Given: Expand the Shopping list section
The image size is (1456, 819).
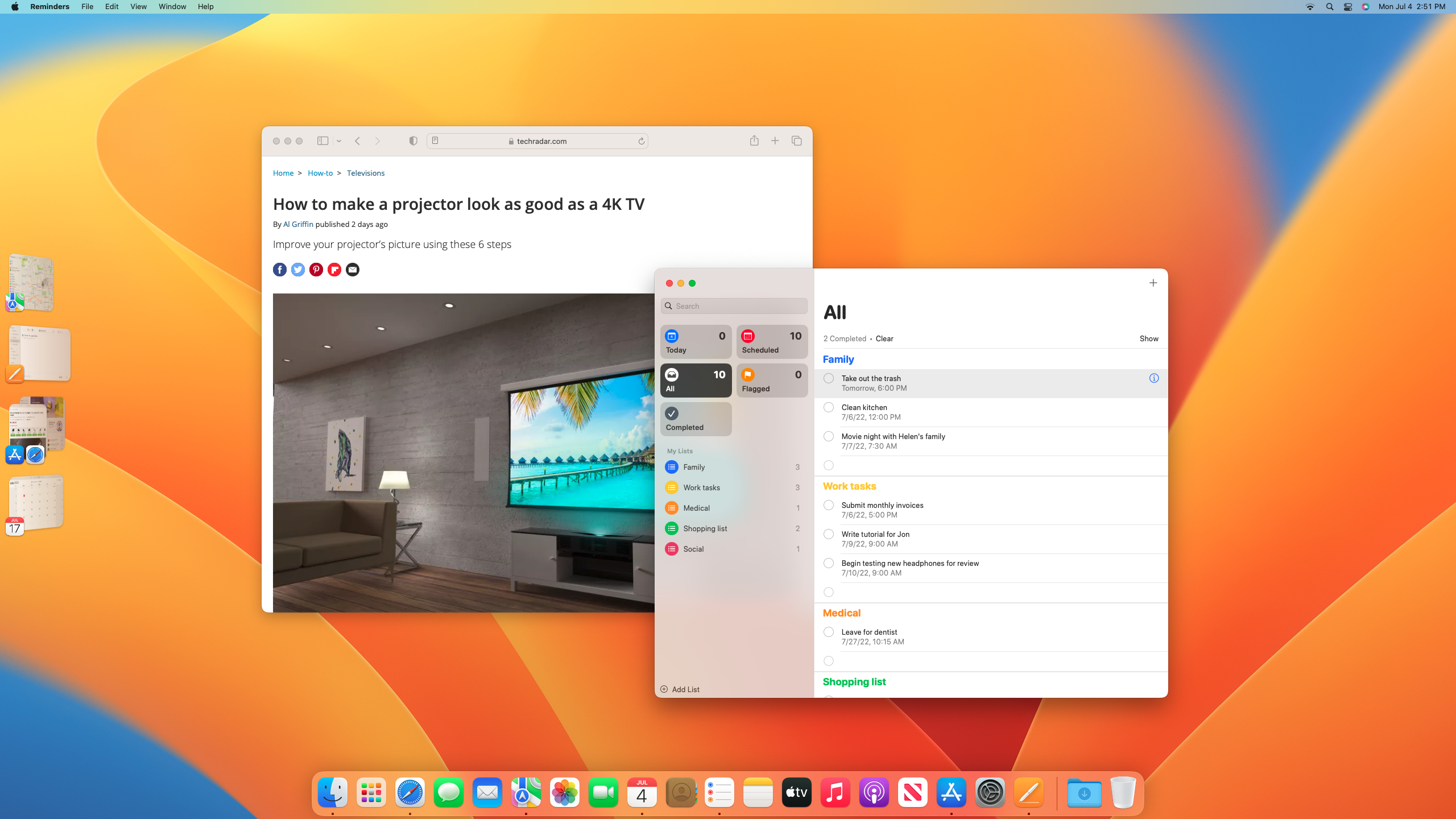Looking at the screenshot, I should [x=854, y=681].
